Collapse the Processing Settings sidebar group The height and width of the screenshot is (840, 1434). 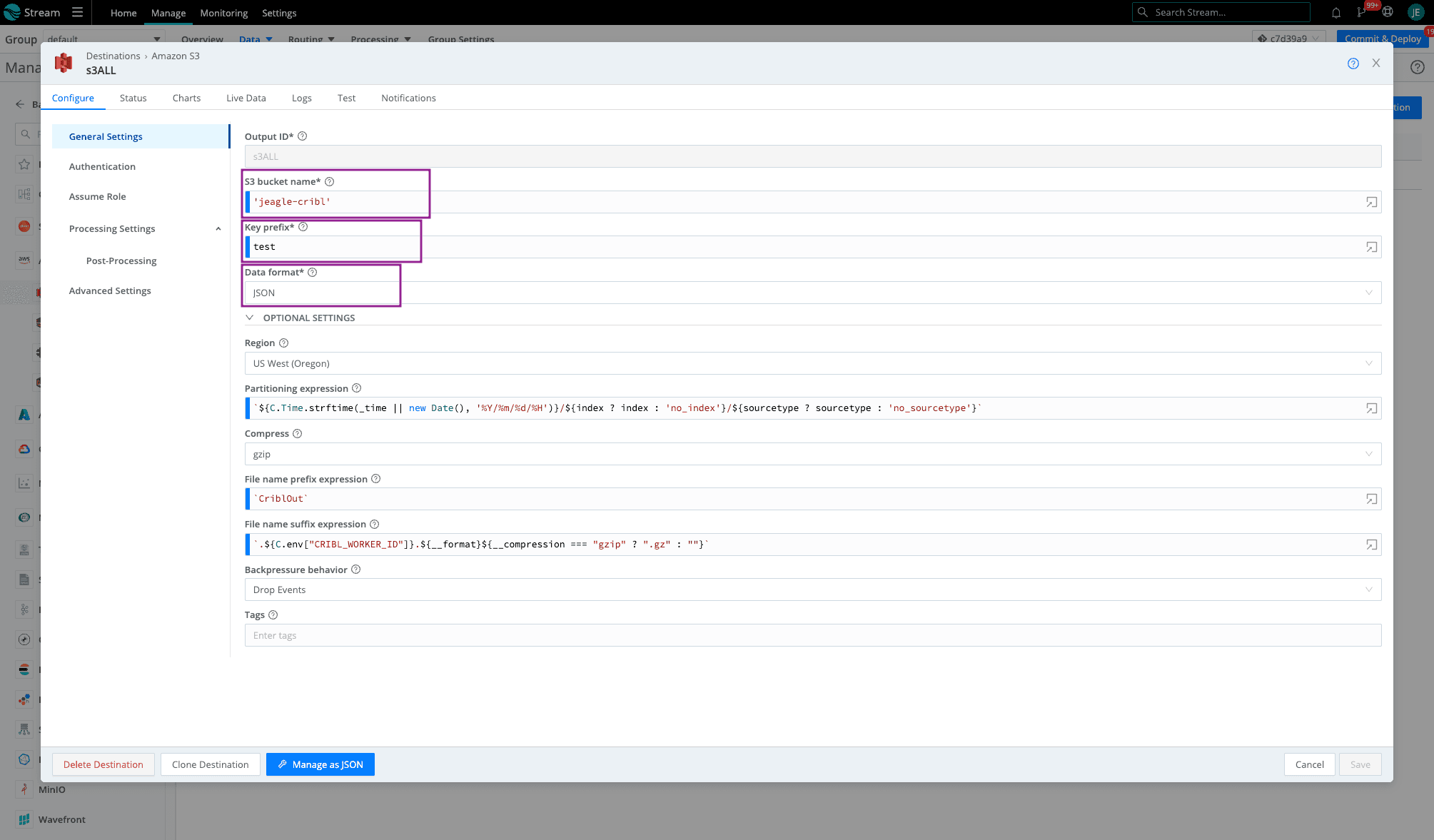click(218, 229)
